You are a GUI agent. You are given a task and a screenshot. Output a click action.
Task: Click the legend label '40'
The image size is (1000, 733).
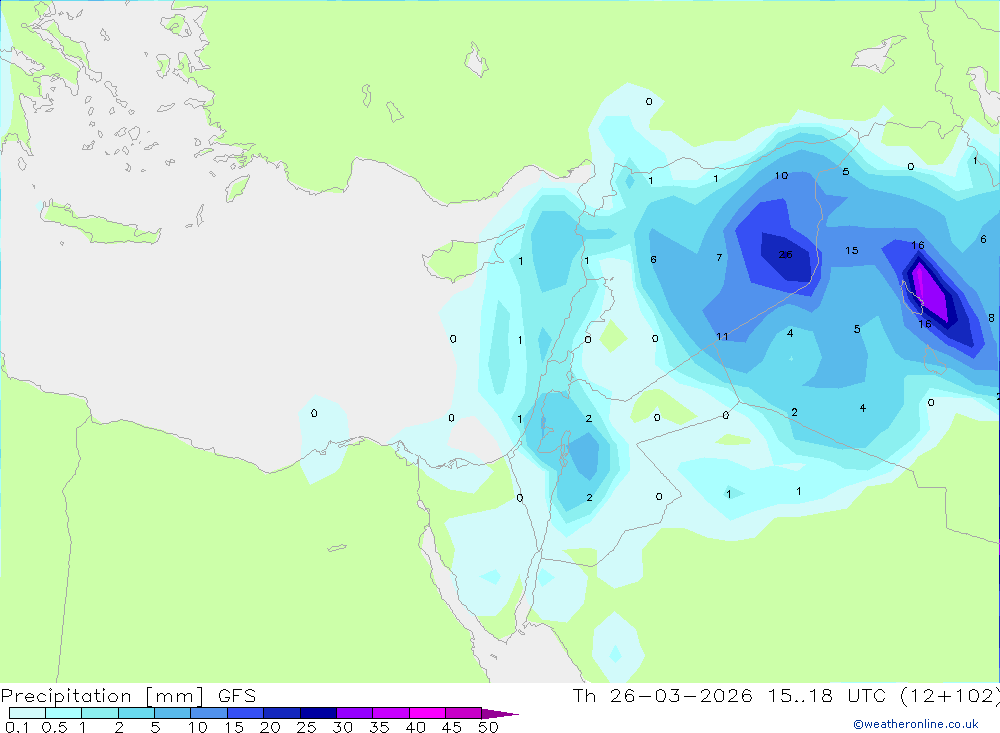point(415,727)
